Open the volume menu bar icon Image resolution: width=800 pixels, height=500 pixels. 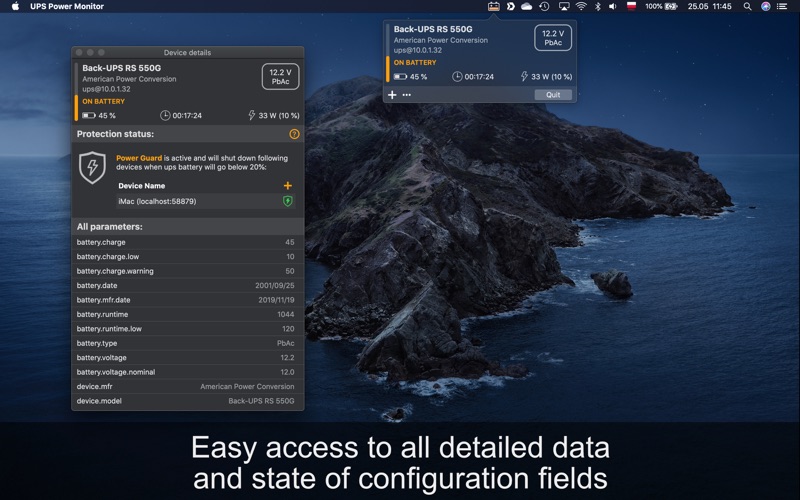click(613, 7)
